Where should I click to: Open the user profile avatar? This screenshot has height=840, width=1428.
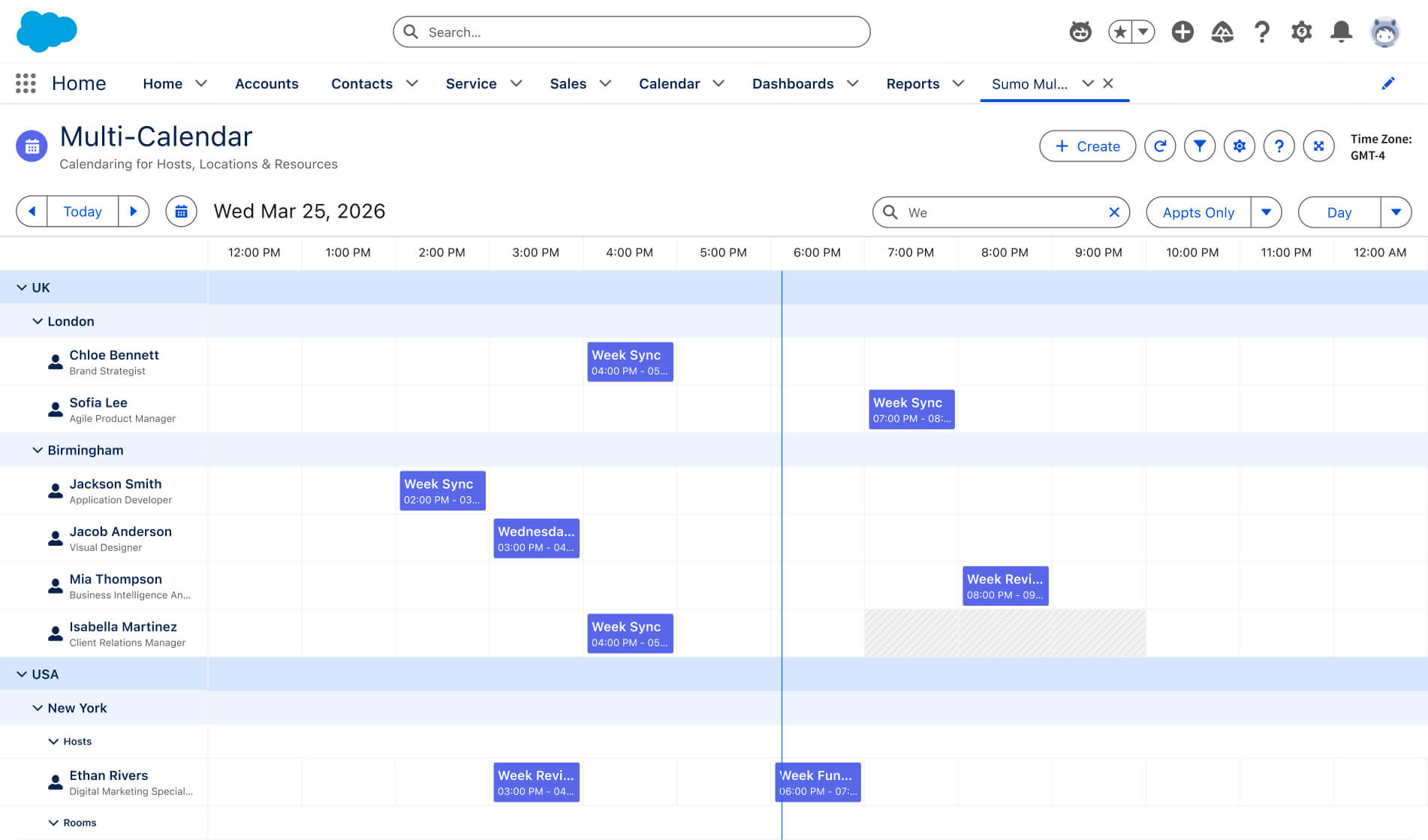click(x=1384, y=32)
